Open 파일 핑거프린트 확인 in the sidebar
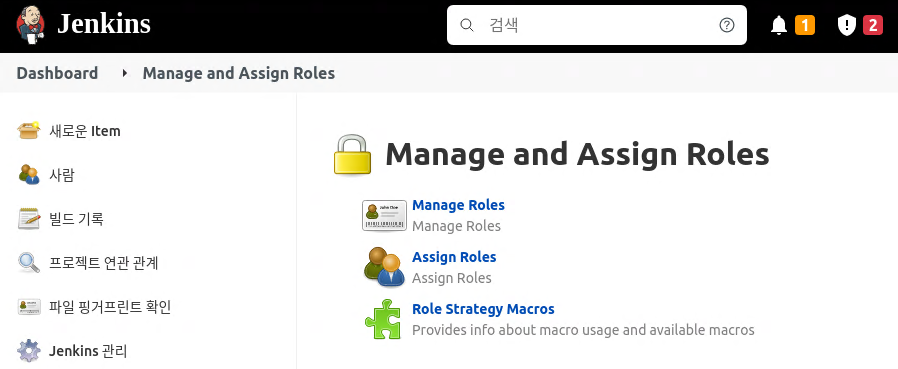The width and height of the screenshot is (898, 369). 110,307
